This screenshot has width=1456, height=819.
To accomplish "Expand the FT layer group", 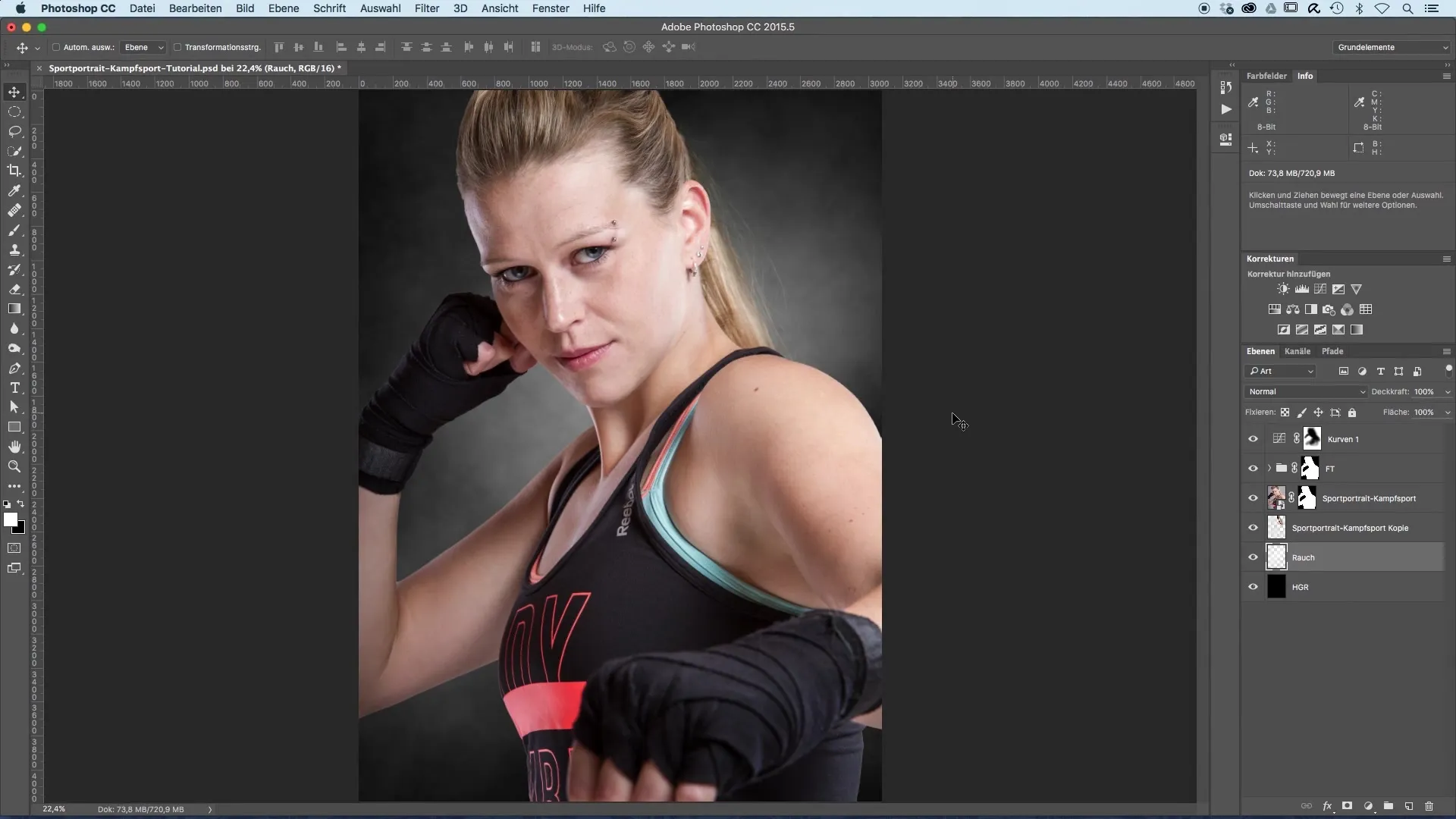I will click(x=1269, y=469).
